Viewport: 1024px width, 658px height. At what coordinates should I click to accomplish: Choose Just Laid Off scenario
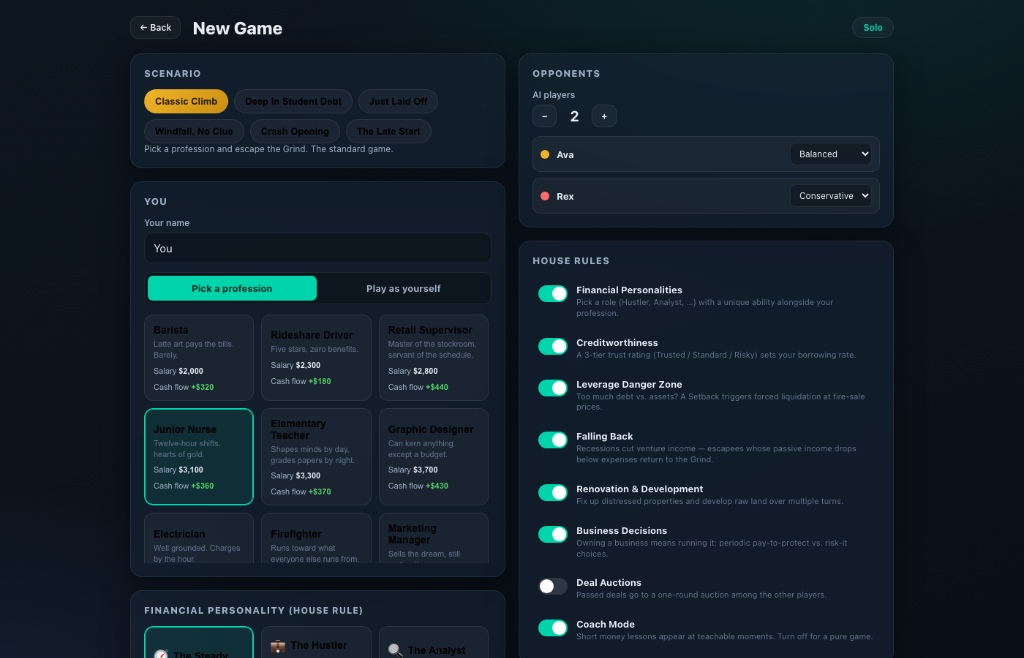click(398, 101)
